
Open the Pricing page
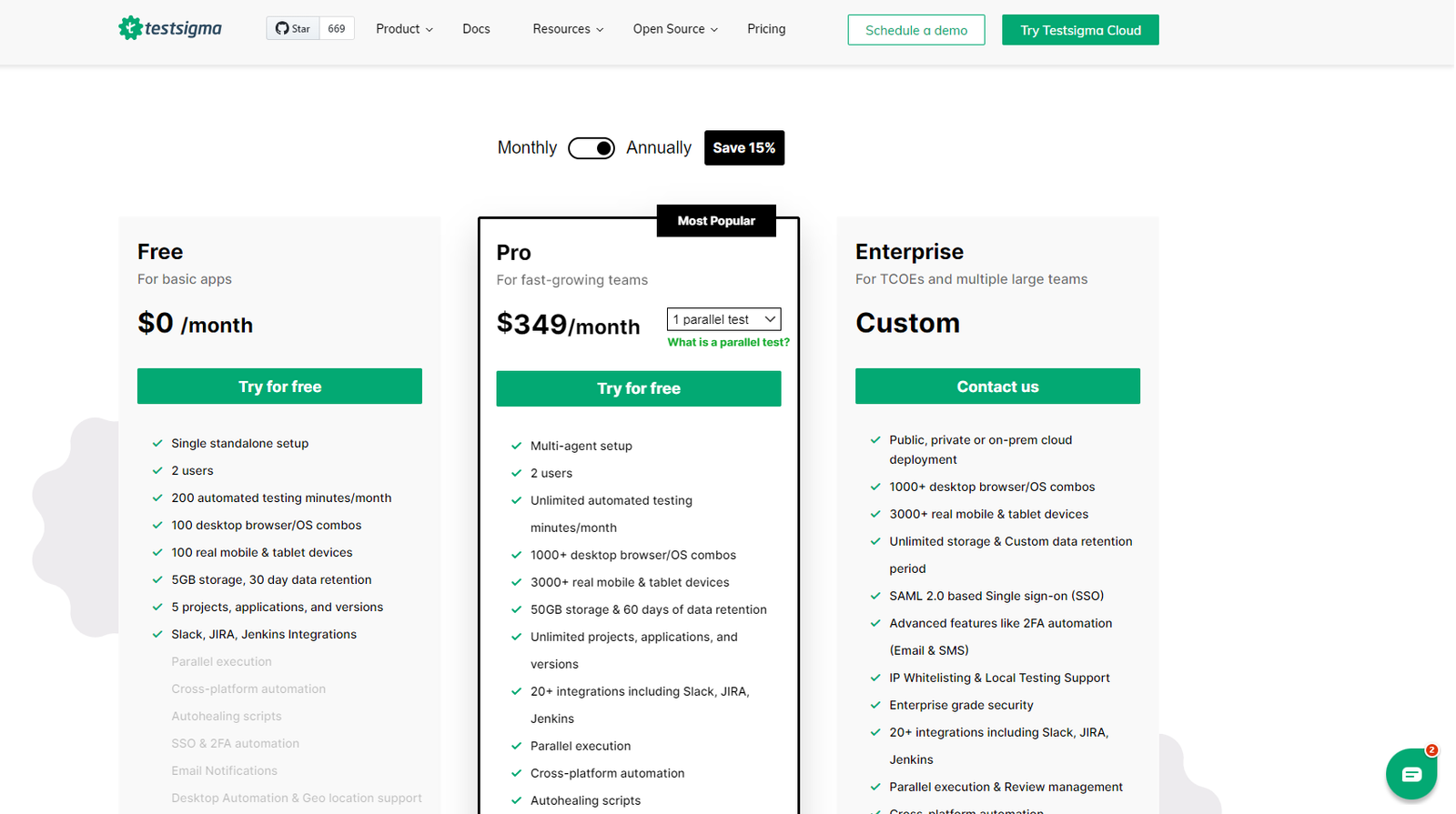click(766, 29)
